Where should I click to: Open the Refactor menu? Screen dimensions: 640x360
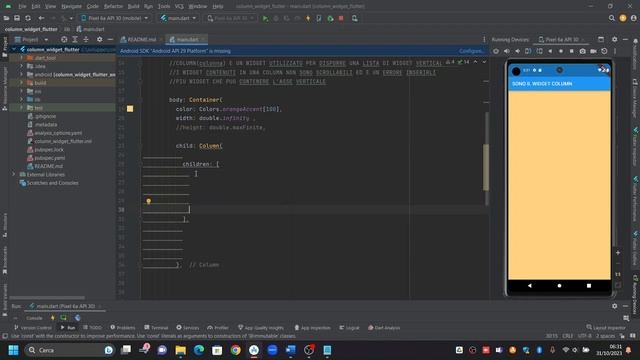(113, 6)
